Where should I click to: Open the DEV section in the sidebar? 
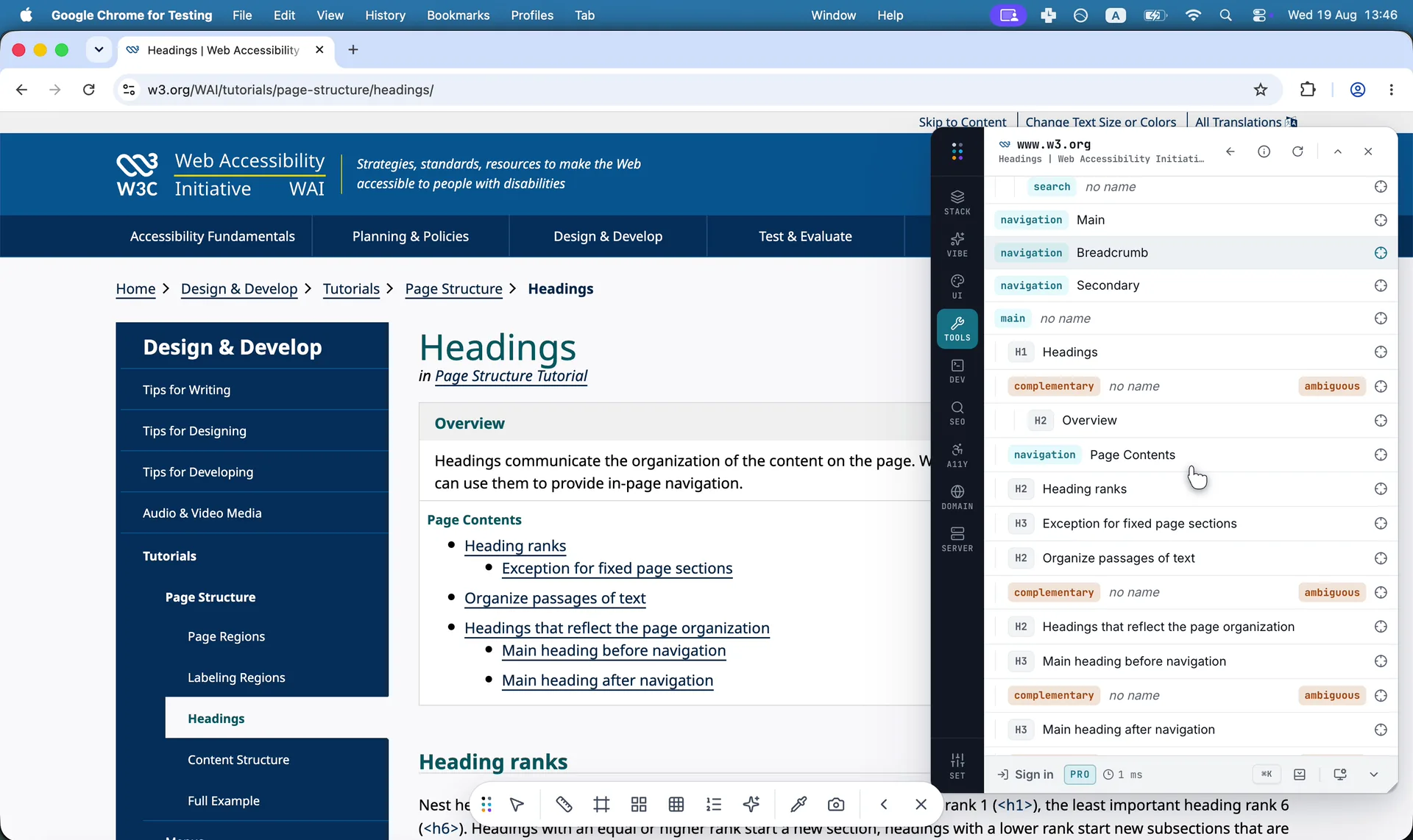pos(957,371)
